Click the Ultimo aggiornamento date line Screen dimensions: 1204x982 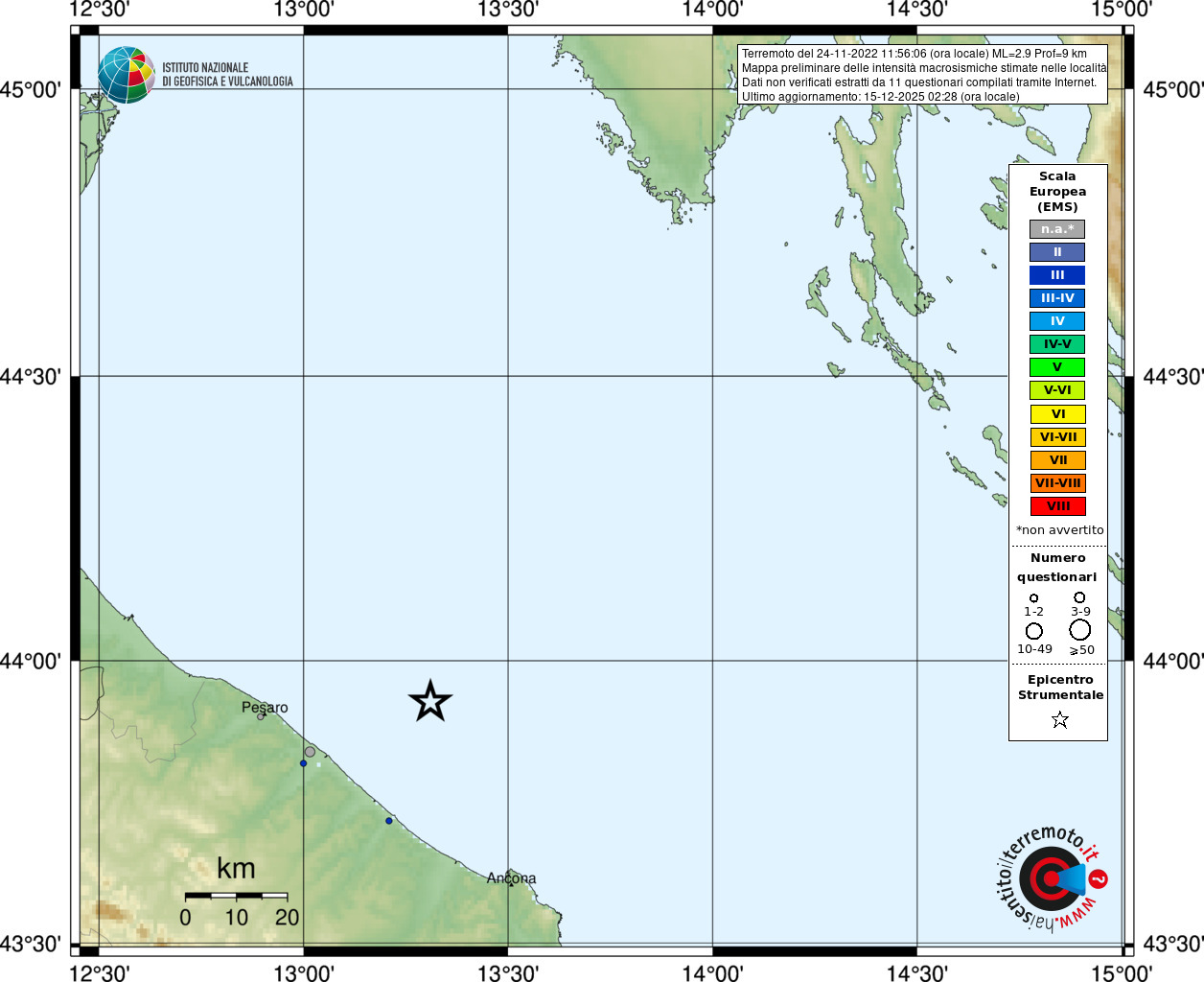click(x=880, y=97)
